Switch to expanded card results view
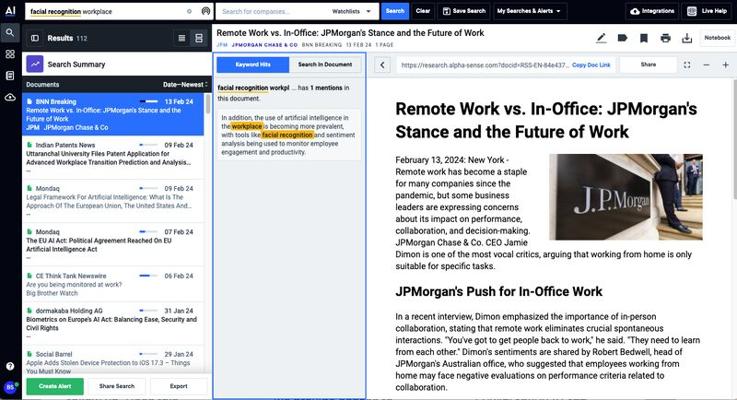 tap(198, 38)
